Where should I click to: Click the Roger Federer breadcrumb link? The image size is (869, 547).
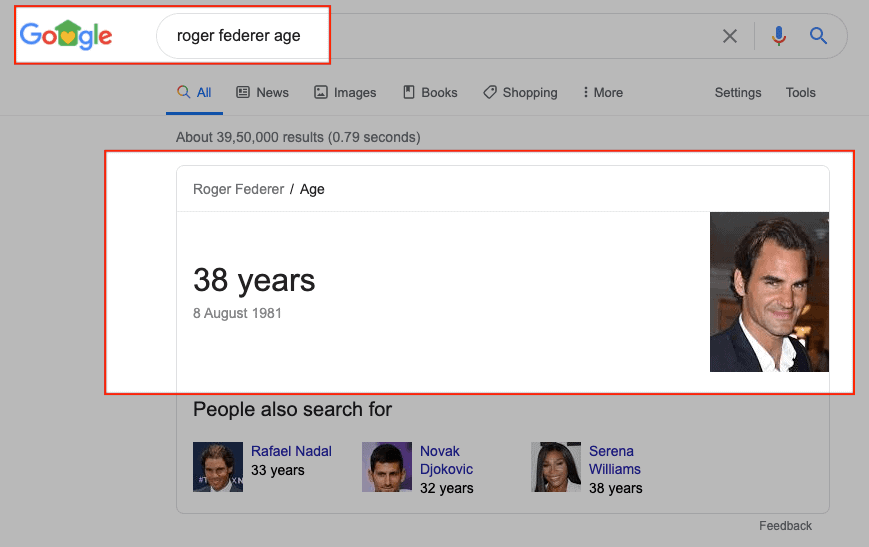pyautogui.click(x=238, y=189)
